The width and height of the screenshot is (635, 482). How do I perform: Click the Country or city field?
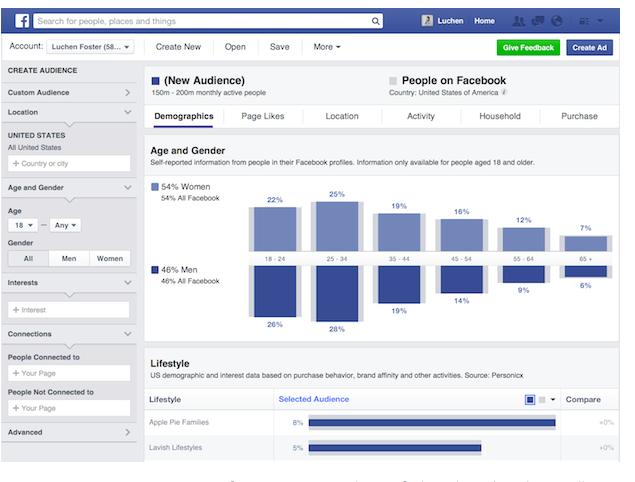click(x=69, y=163)
